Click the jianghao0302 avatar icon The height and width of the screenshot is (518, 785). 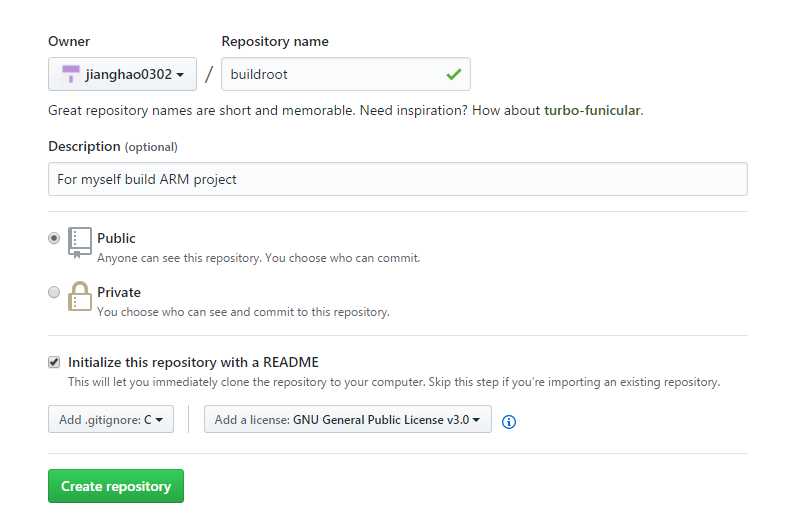(71, 74)
